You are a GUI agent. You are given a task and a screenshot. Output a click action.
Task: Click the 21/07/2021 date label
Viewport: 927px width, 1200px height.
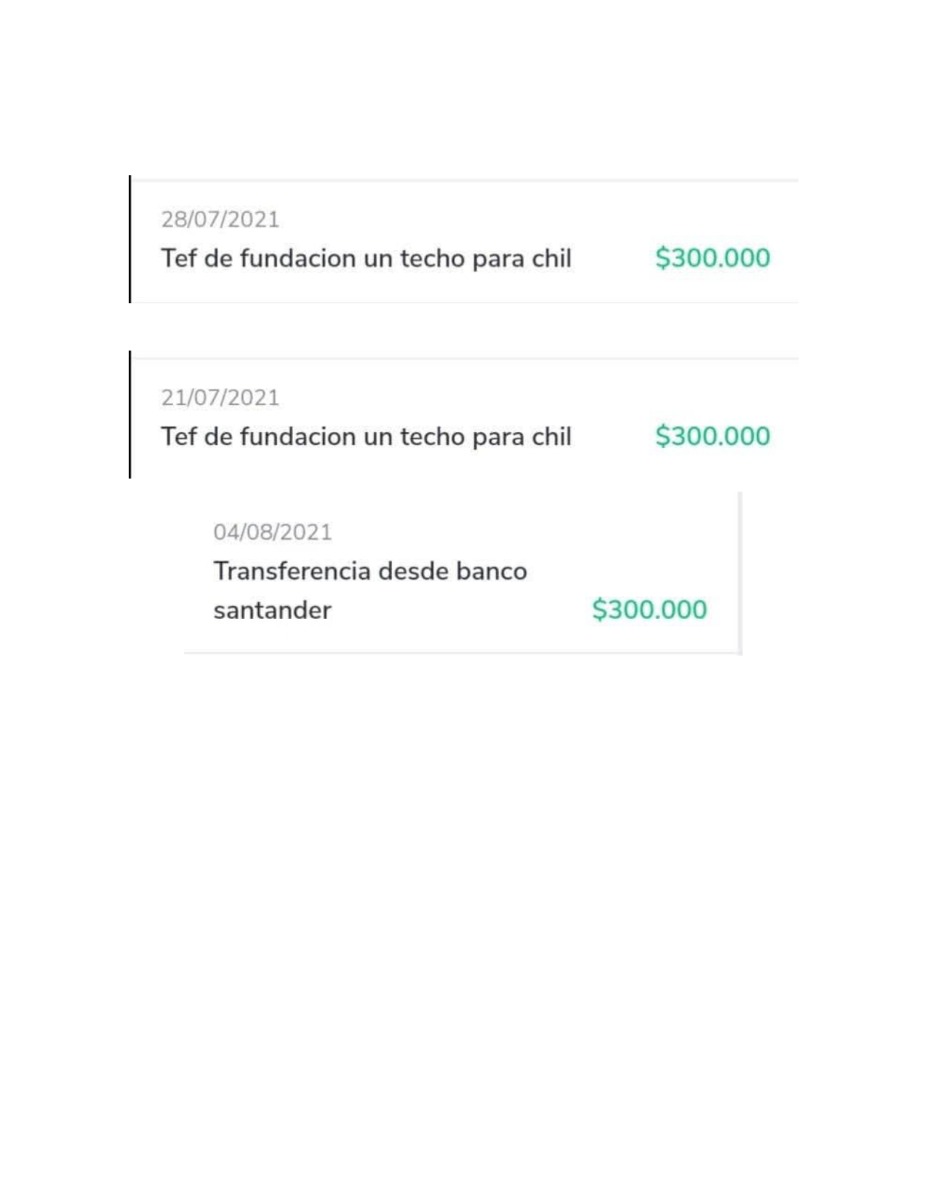point(220,398)
